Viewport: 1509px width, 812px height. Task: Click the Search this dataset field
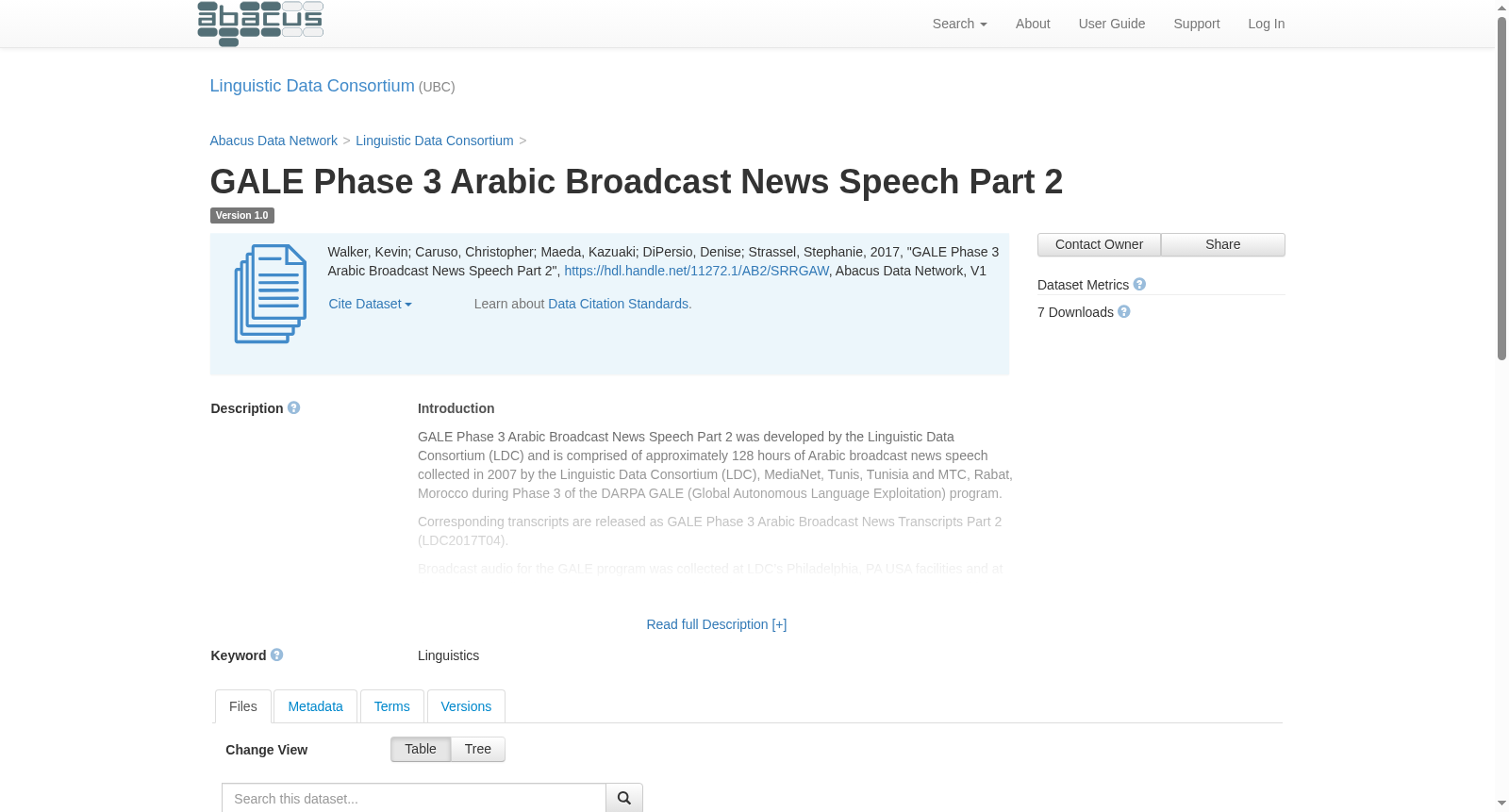(x=414, y=798)
